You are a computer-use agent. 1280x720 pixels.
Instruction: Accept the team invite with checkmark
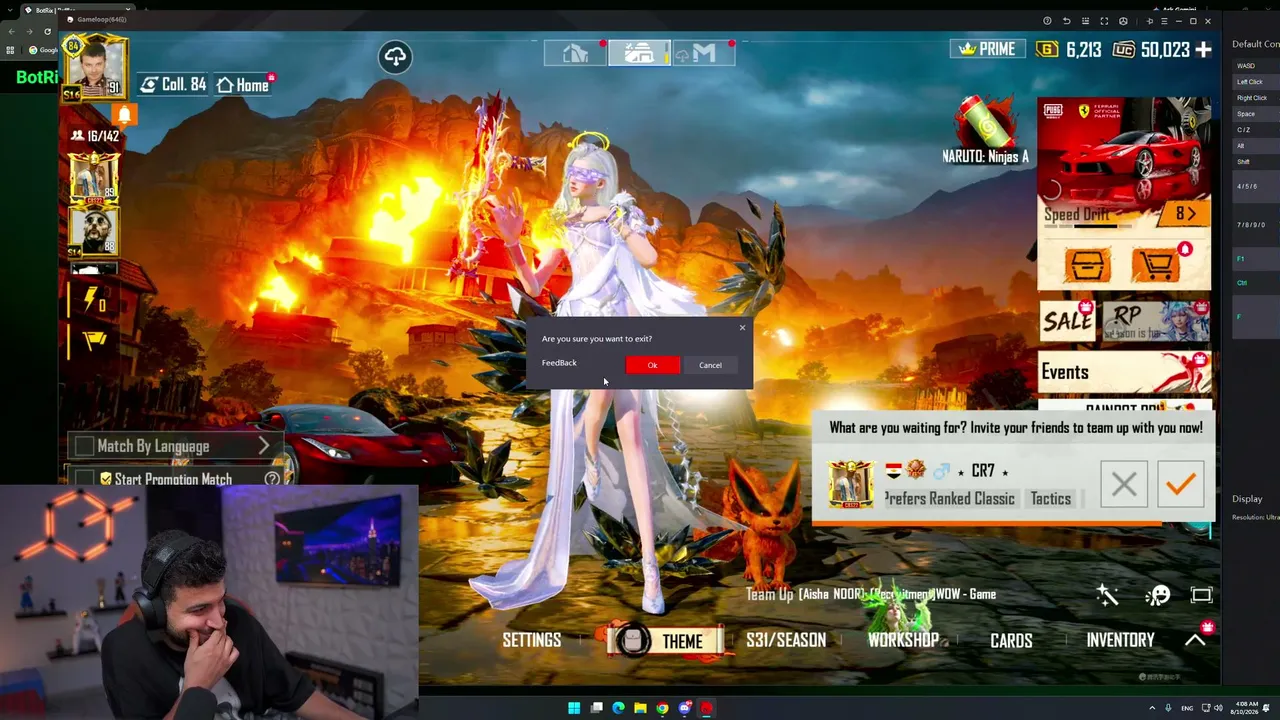[x=1180, y=484]
